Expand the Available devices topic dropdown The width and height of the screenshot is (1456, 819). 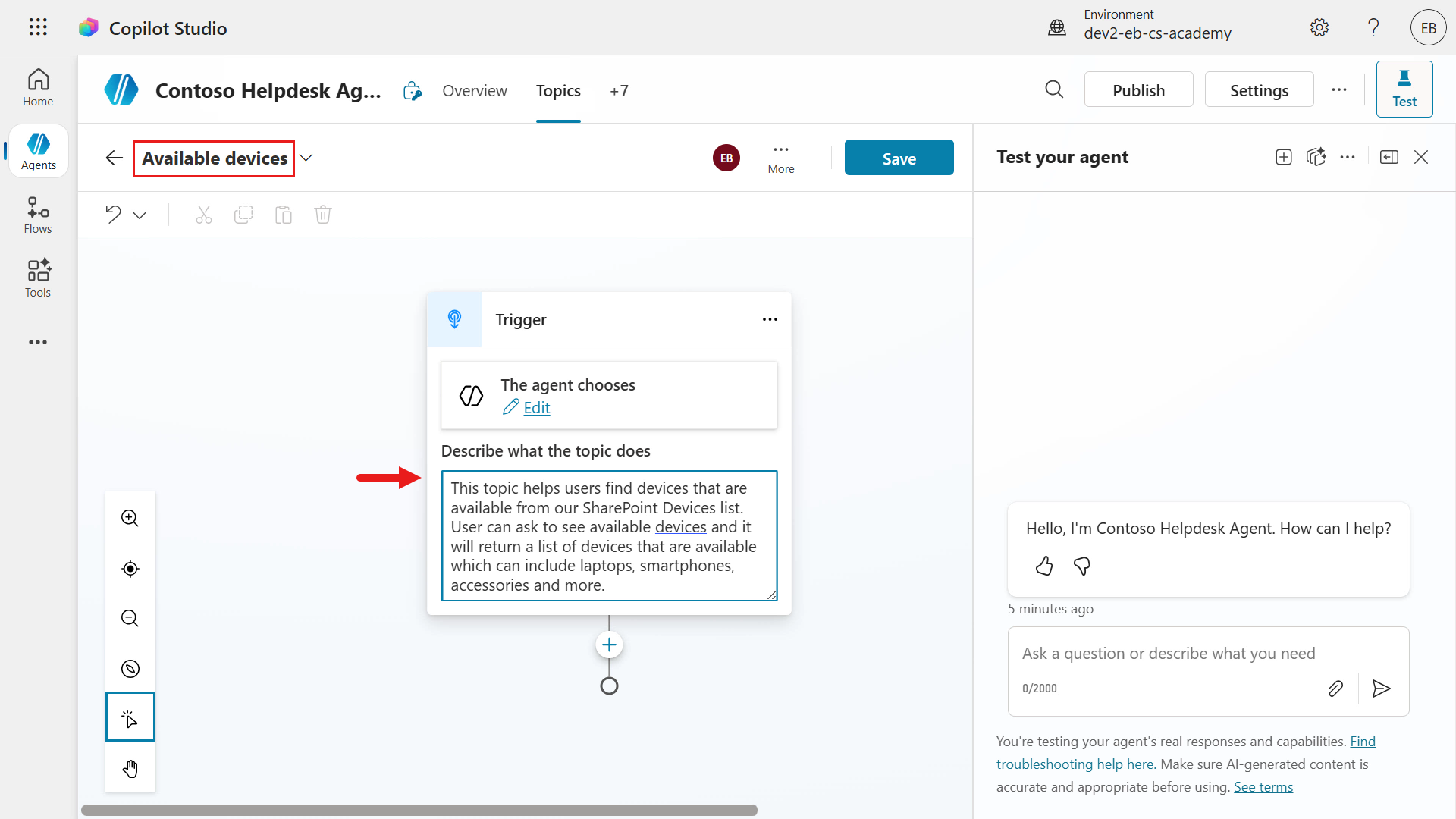(x=306, y=158)
